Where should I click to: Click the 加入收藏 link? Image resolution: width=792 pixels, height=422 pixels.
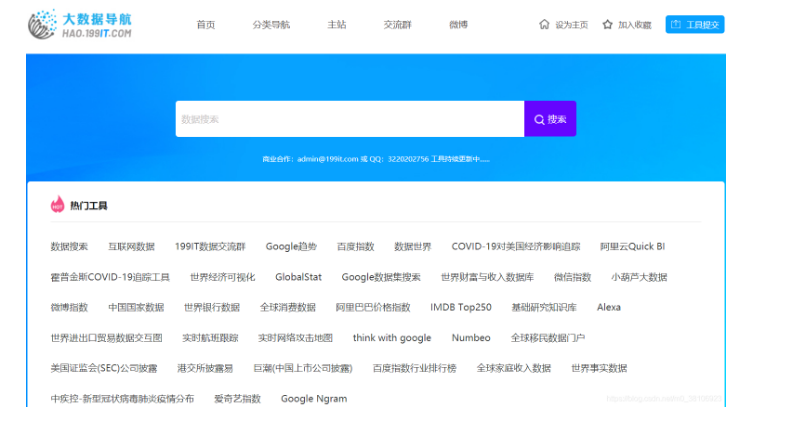pyautogui.click(x=634, y=25)
